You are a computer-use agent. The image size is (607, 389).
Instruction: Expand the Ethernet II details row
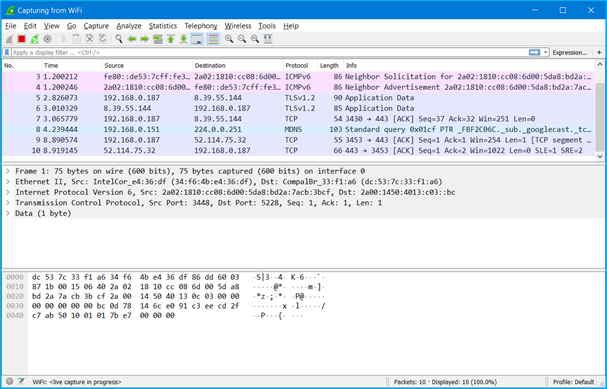click(x=7, y=182)
